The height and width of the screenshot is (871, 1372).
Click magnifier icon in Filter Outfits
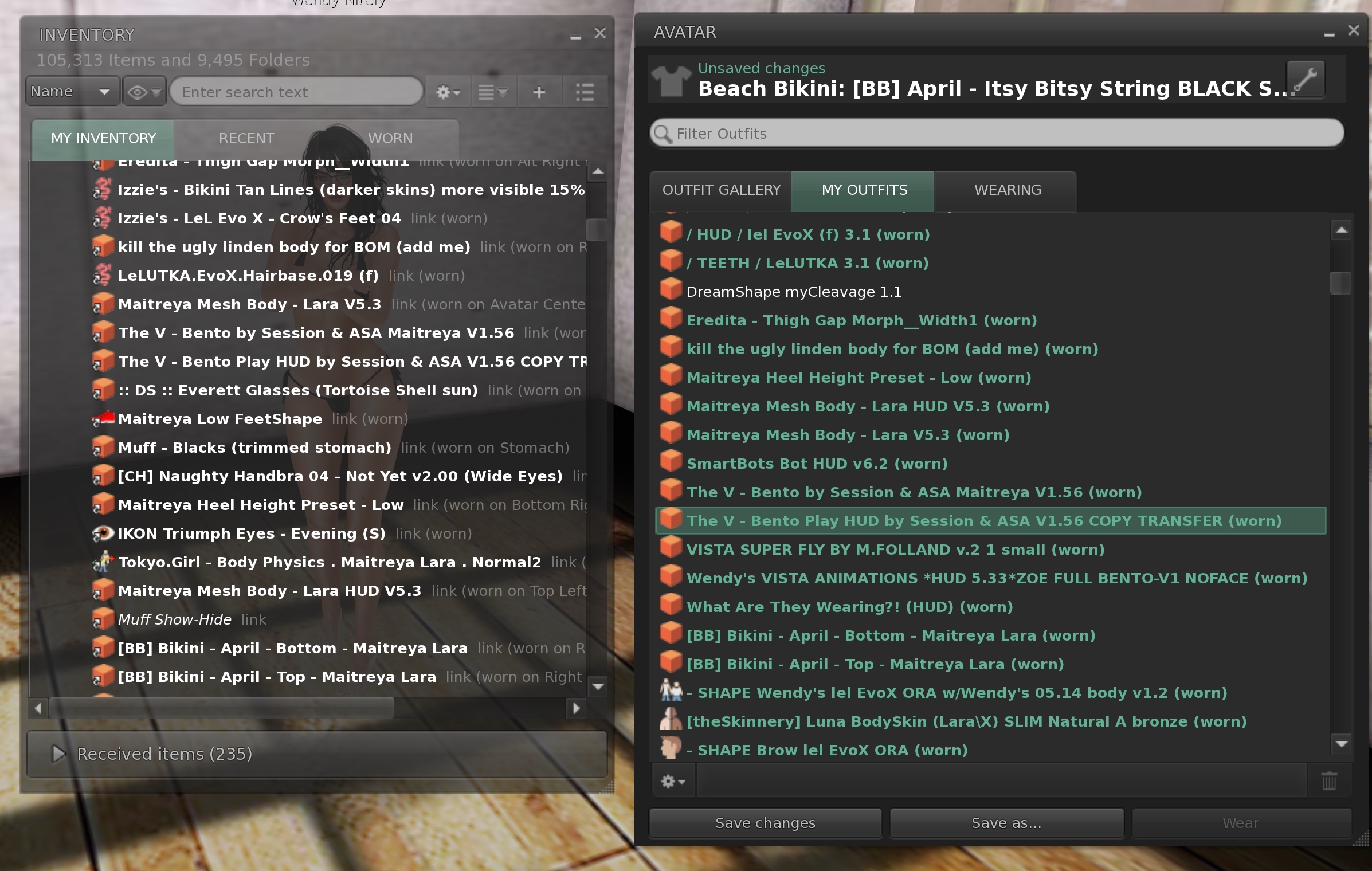[x=663, y=134]
